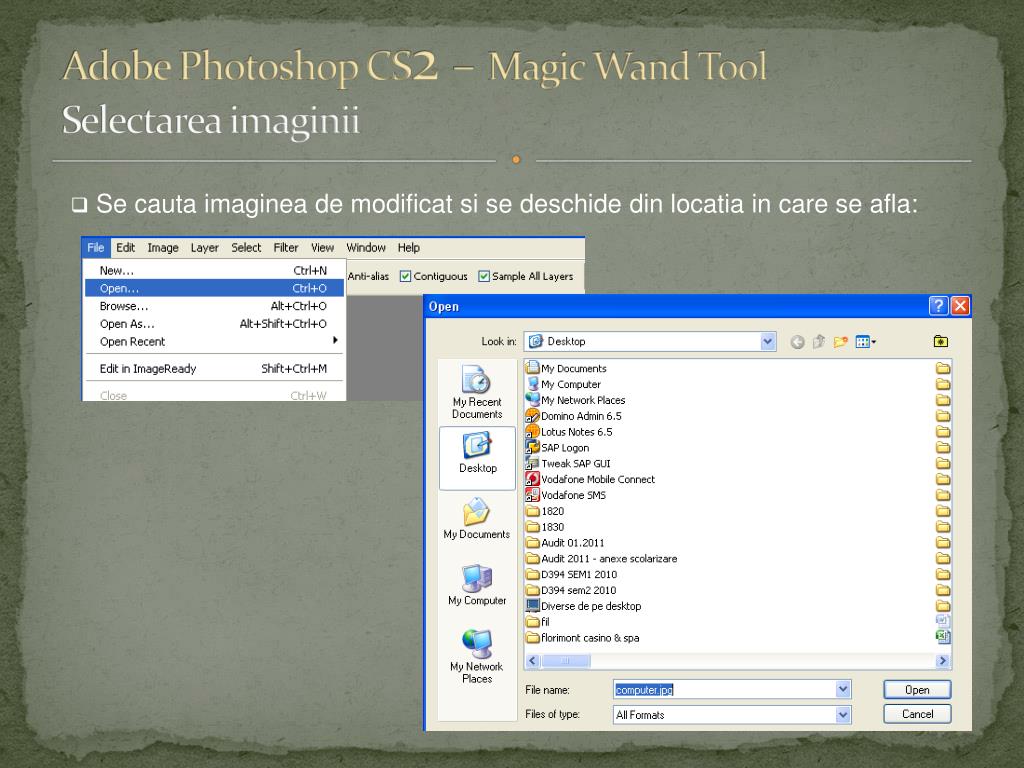Expand the Look in Desktop dropdown
Screen dimensions: 1024x768
pyautogui.click(x=767, y=341)
